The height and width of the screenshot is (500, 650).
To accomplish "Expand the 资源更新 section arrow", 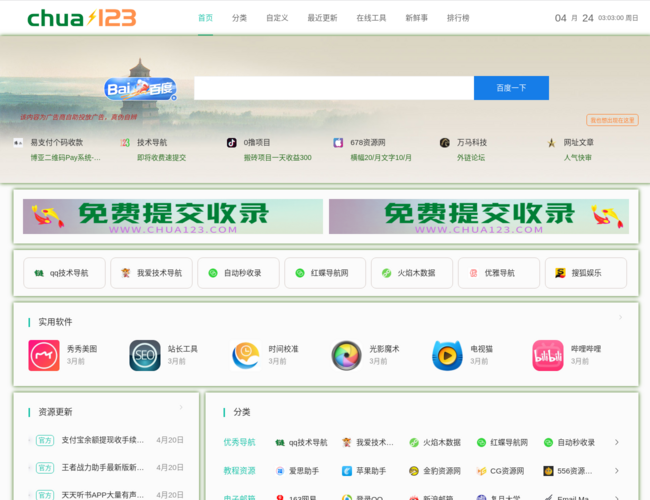I will tap(181, 407).
